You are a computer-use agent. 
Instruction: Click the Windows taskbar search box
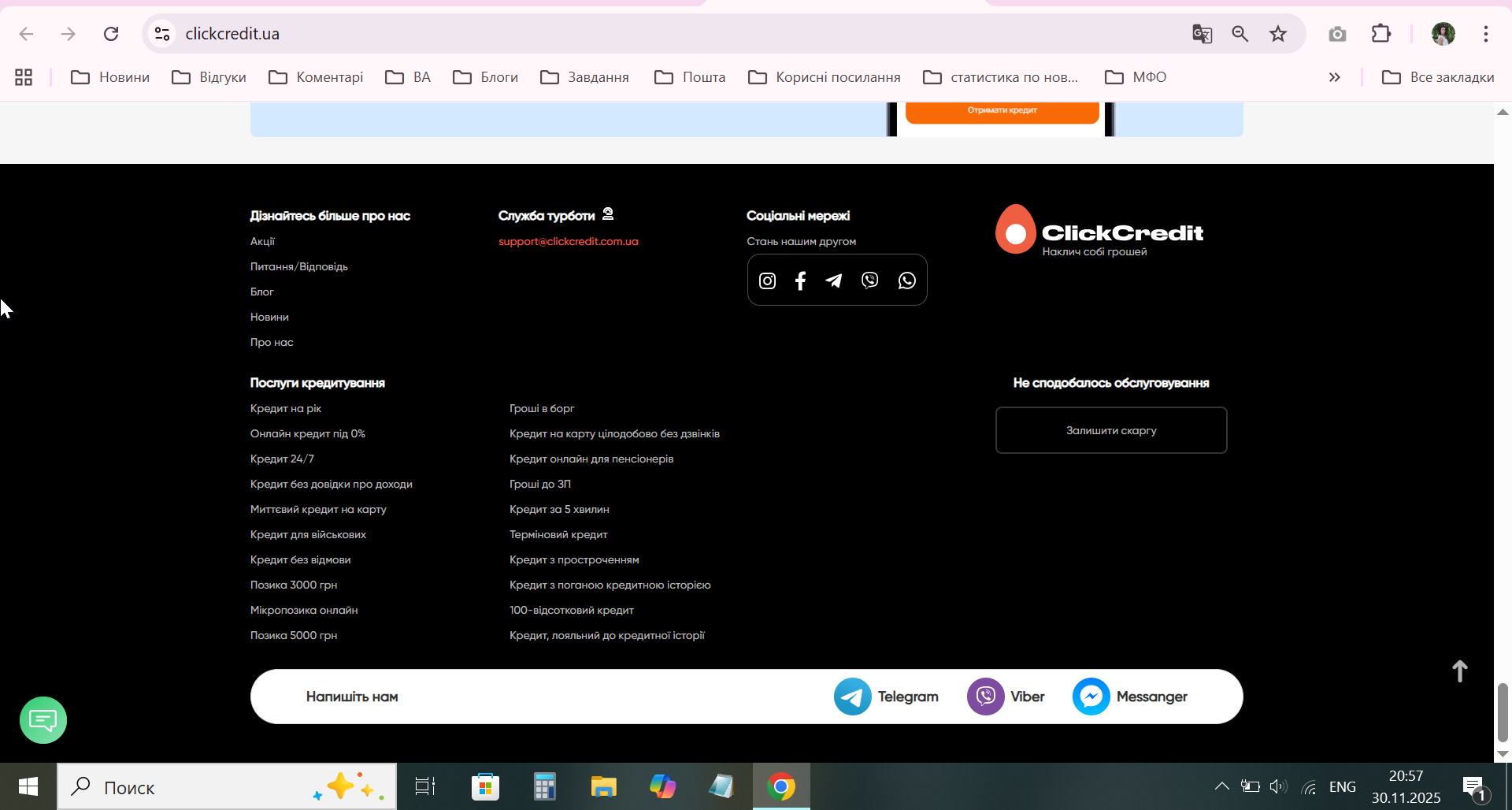[227, 786]
